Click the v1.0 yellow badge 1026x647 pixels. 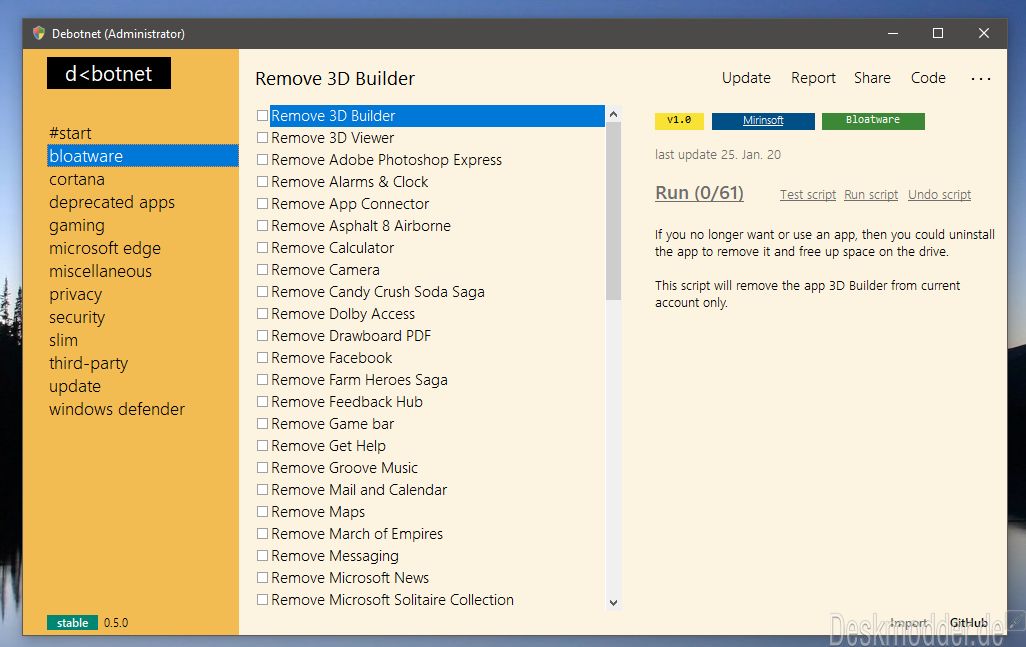tap(679, 120)
